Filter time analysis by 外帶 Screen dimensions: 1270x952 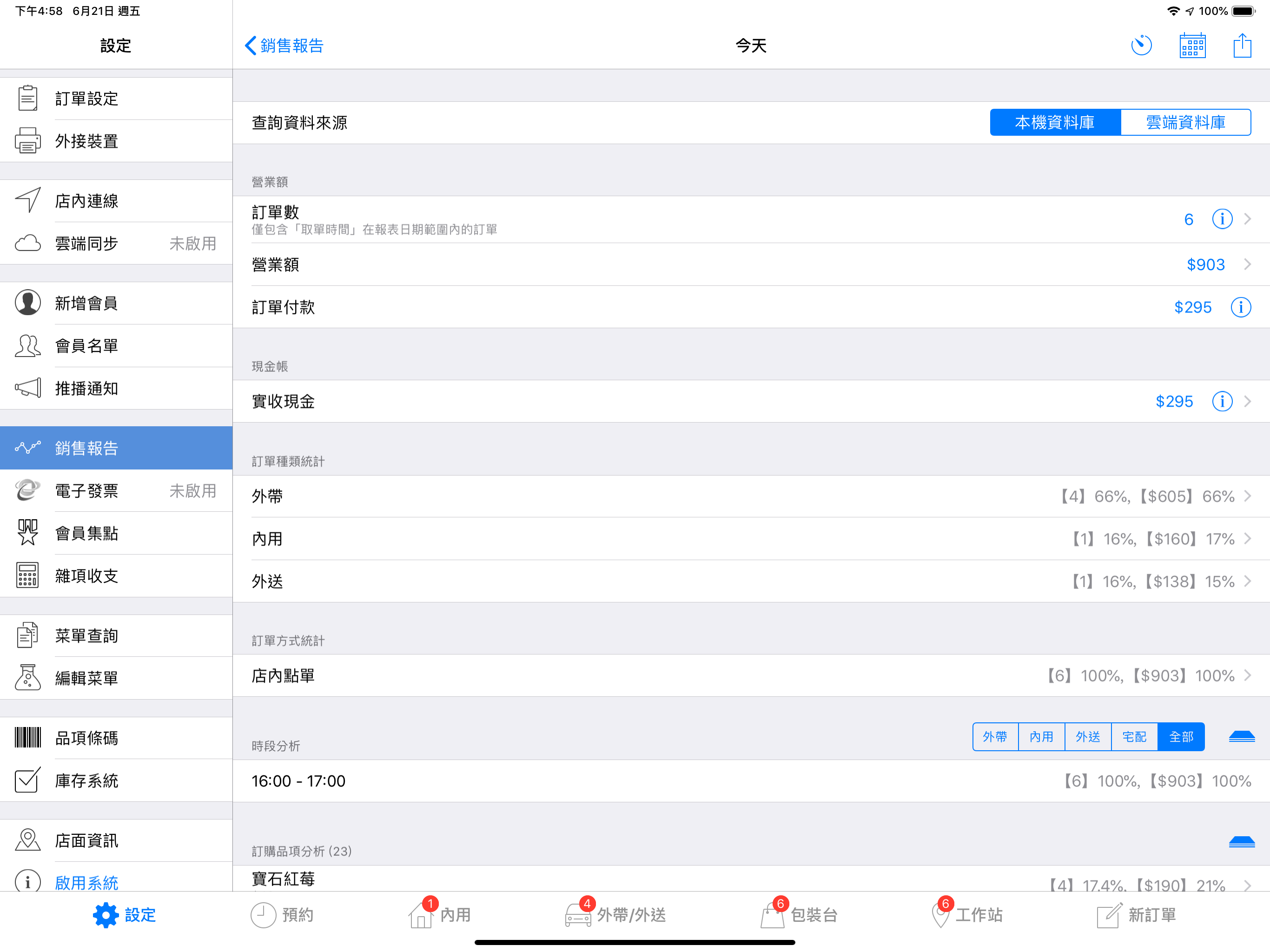tap(995, 737)
